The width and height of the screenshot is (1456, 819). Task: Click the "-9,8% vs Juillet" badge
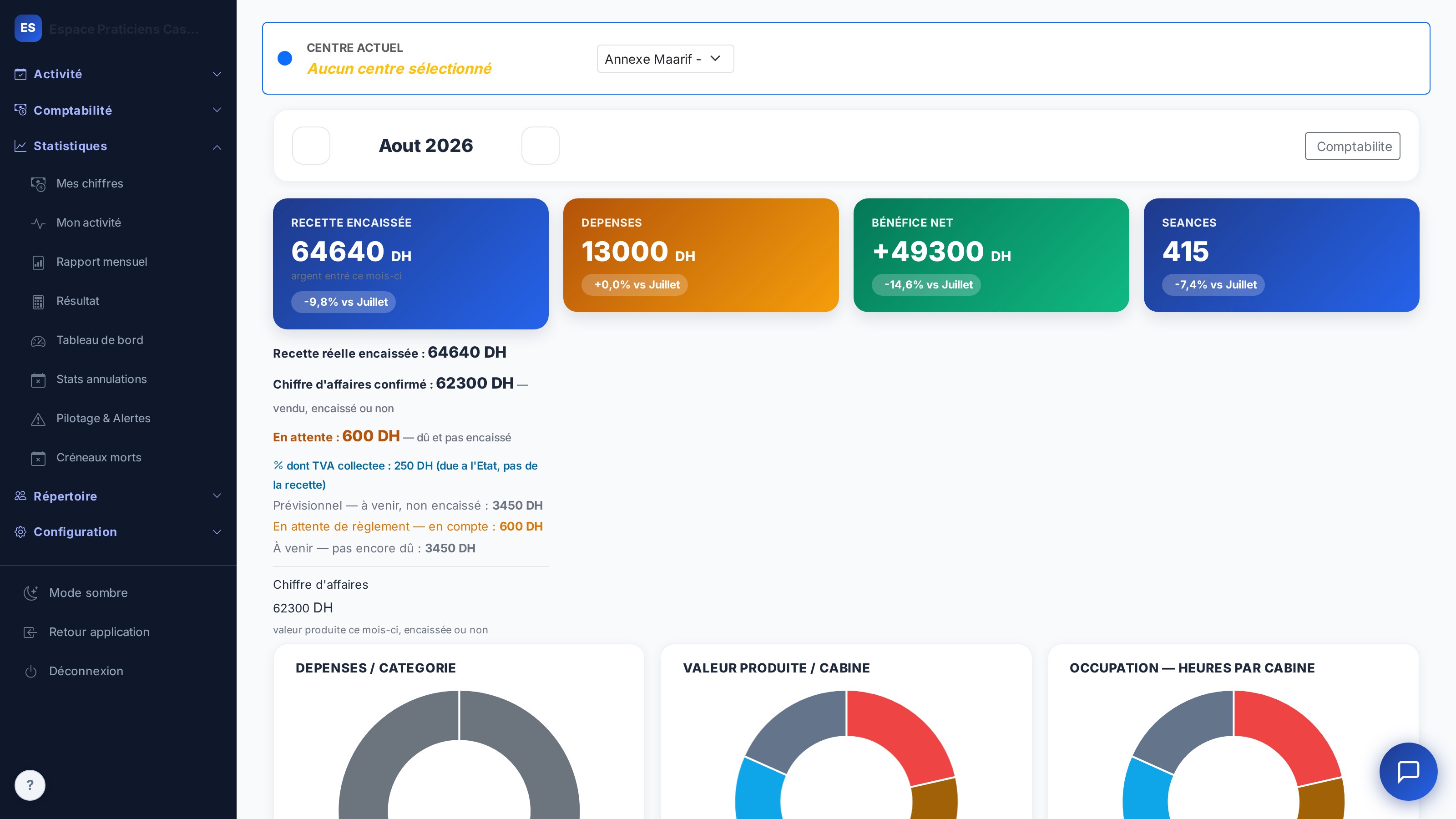[344, 302]
